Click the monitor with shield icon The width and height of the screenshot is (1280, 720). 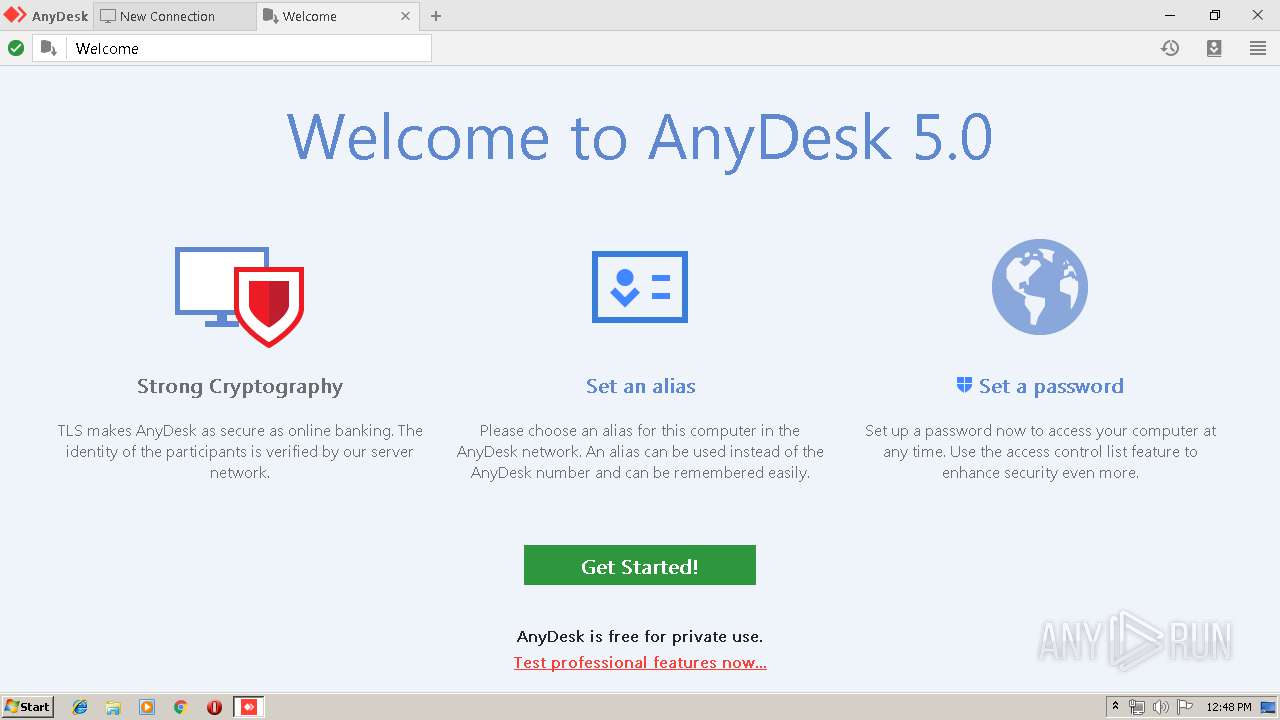tap(240, 297)
